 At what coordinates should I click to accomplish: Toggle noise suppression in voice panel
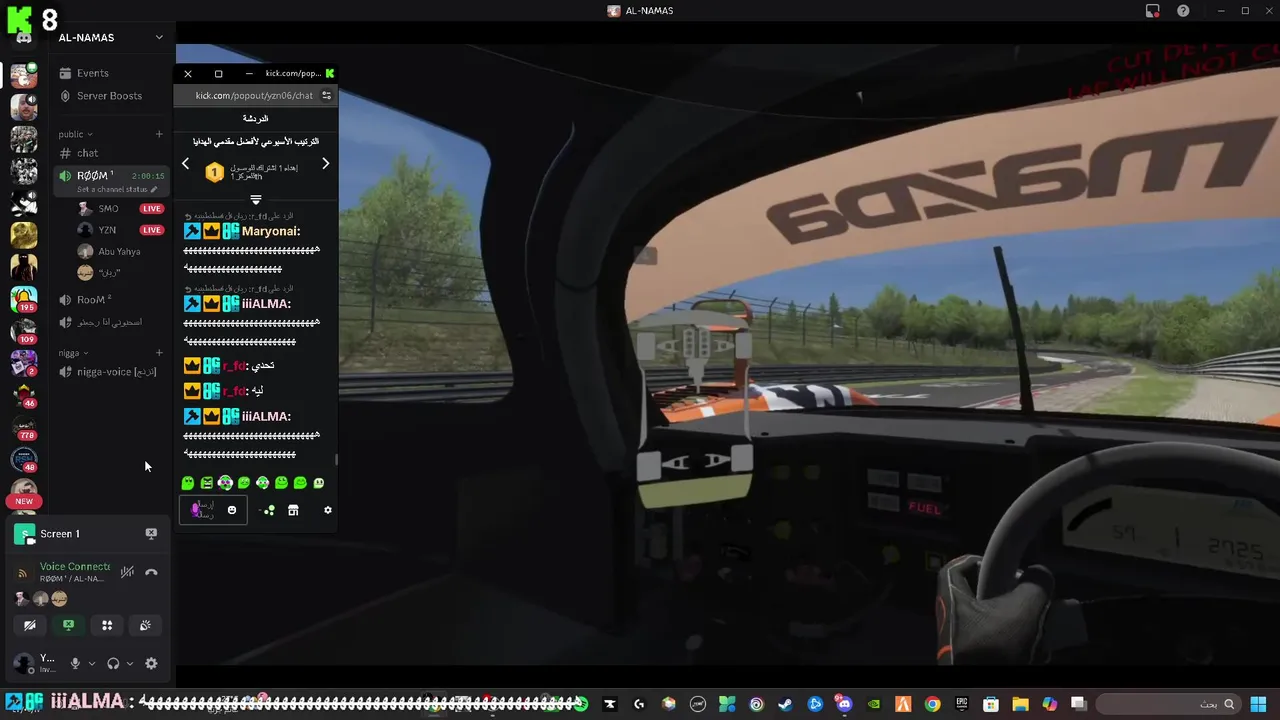[127, 573]
